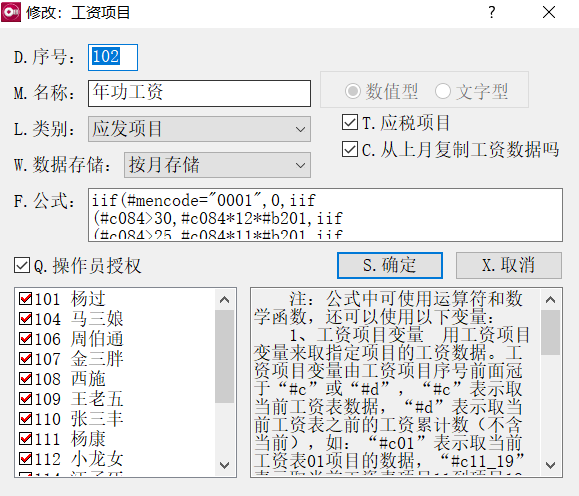The image size is (579, 496).
Task: Click notes panel scroll up arrow
Action: [x=551, y=300]
